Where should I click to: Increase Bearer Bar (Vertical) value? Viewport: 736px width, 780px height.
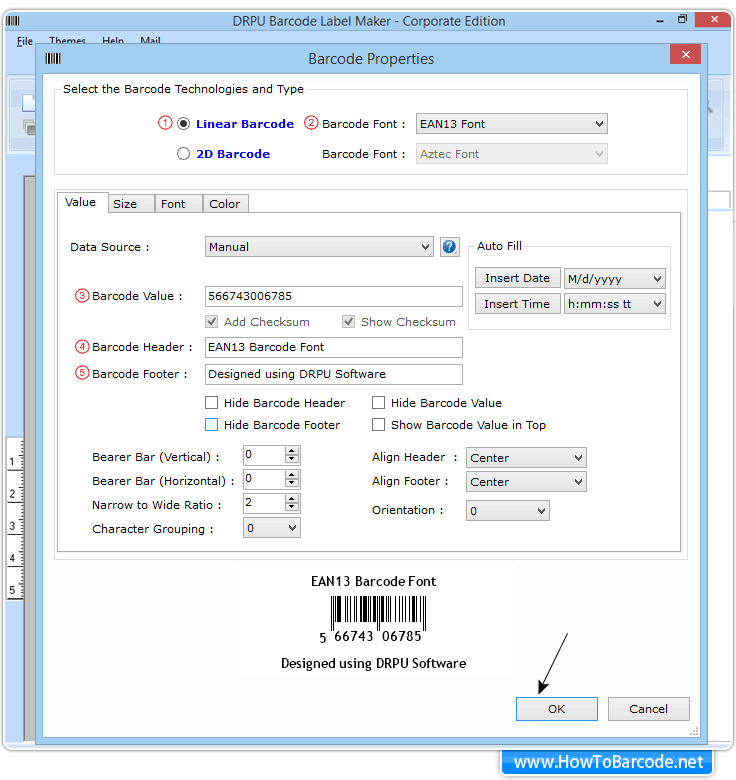[292, 451]
